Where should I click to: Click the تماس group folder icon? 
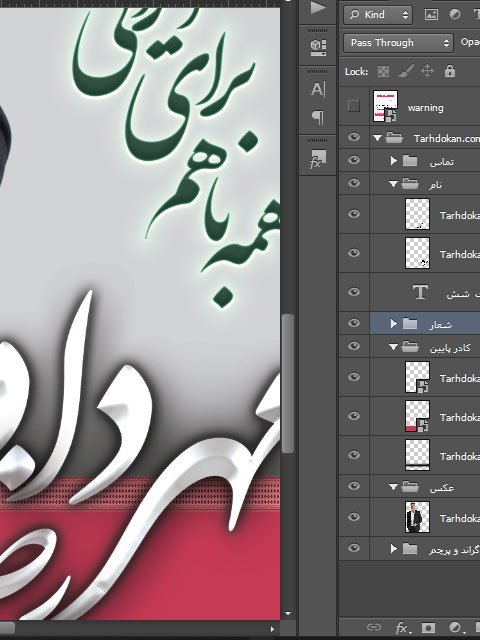[x=410, y=161]
